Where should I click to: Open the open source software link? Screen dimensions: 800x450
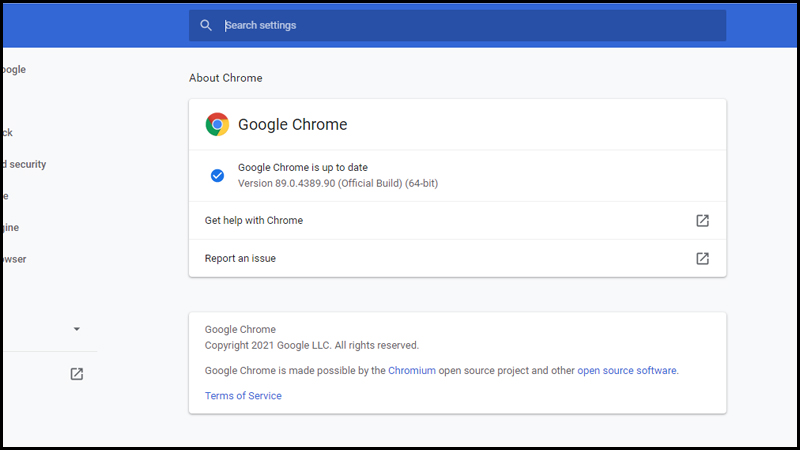pos(627,370)
